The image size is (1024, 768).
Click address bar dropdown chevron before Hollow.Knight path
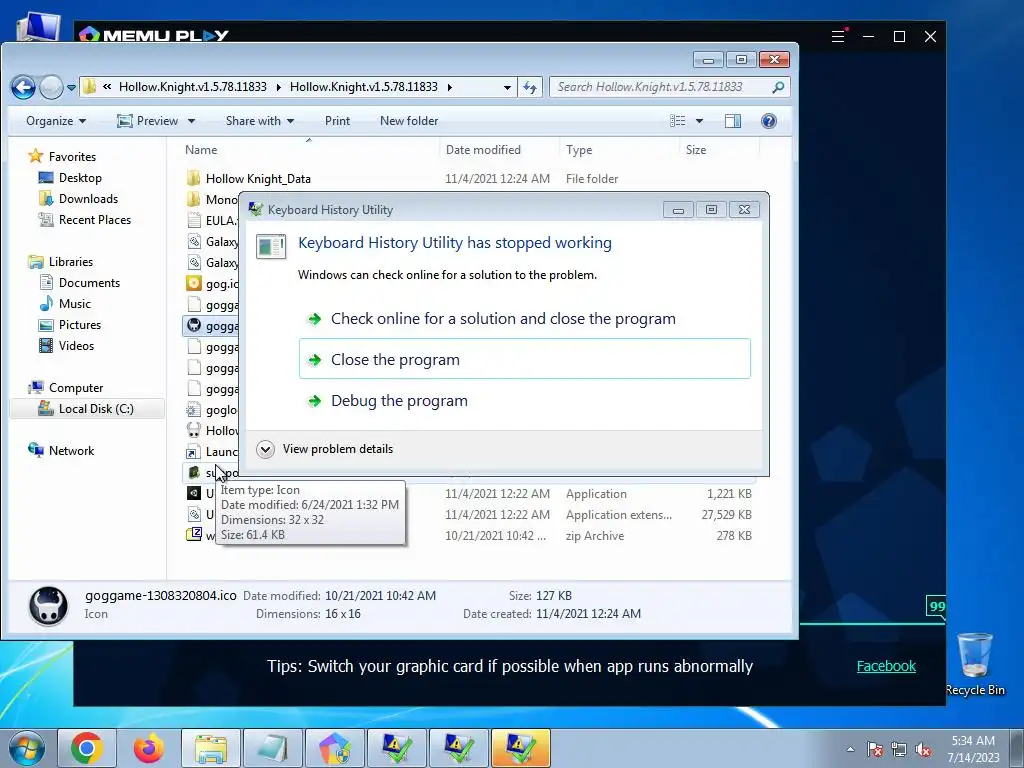pos(106,87)
